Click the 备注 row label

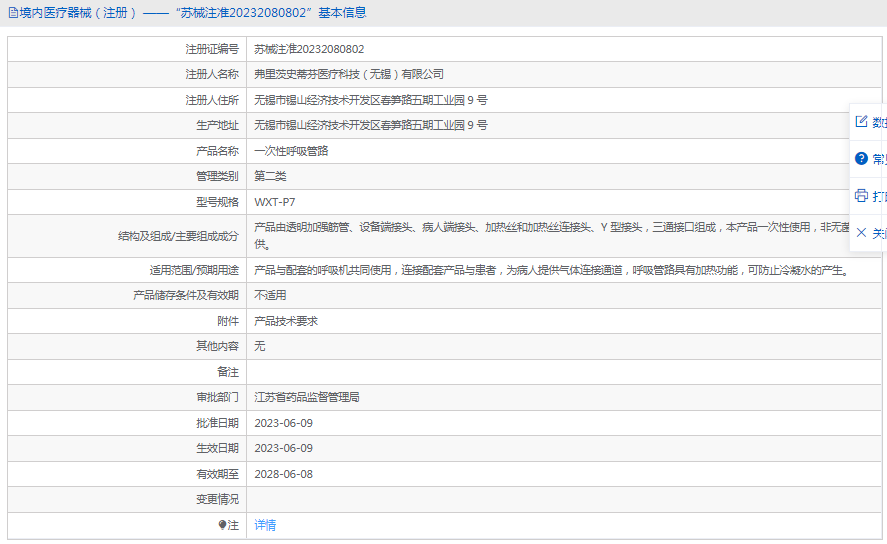(x=228, y=372)
